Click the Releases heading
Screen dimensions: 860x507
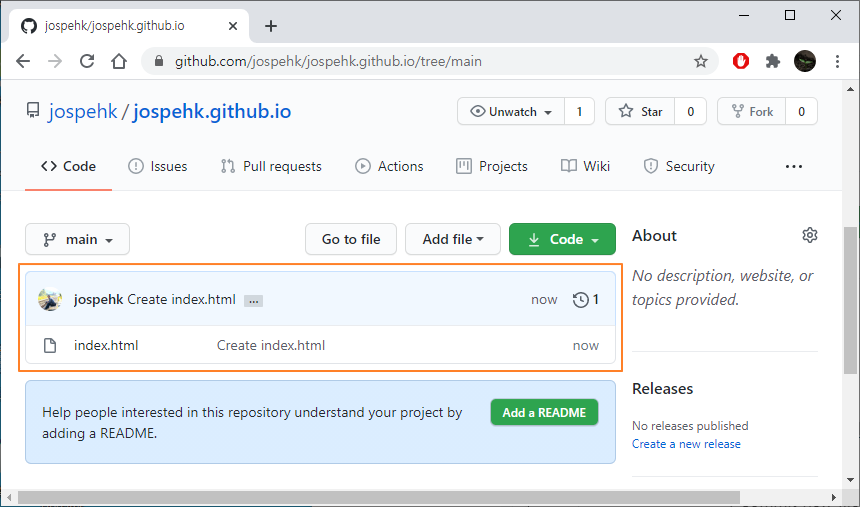click(x=663, y=388)
